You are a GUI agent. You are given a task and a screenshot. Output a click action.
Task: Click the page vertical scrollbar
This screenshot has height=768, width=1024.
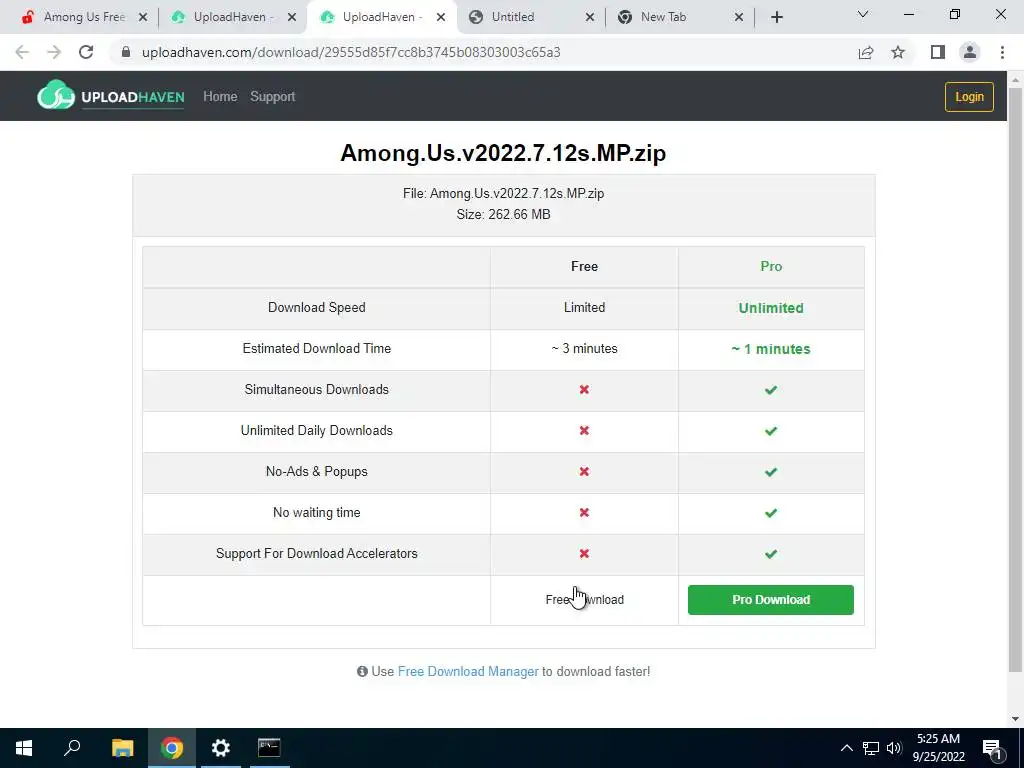[x=1015, y=379]
